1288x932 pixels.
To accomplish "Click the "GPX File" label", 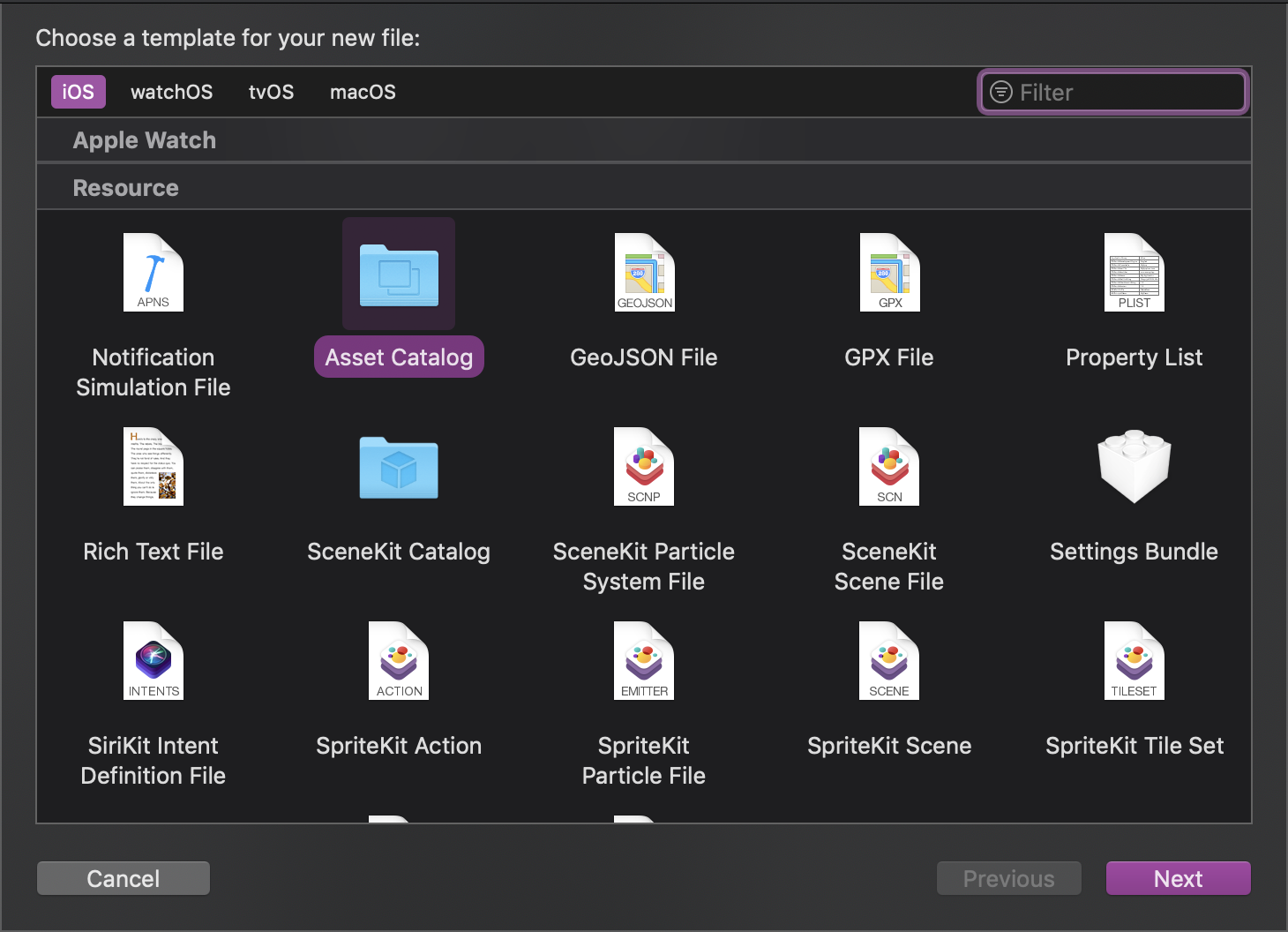I will tap(889, 357).
